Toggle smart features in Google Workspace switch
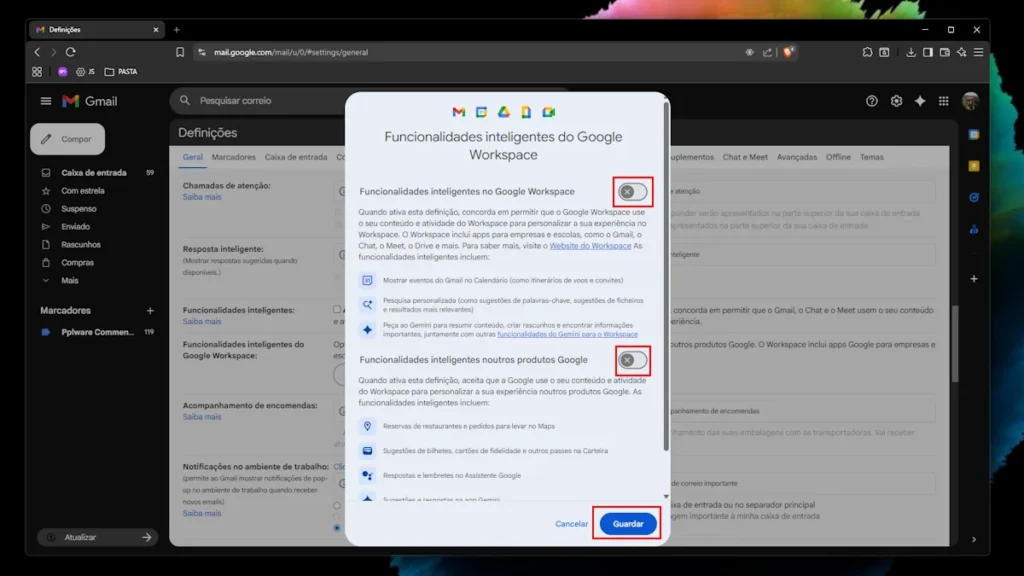The height and width of the screenshot is (576, 1024). [632, 192]
